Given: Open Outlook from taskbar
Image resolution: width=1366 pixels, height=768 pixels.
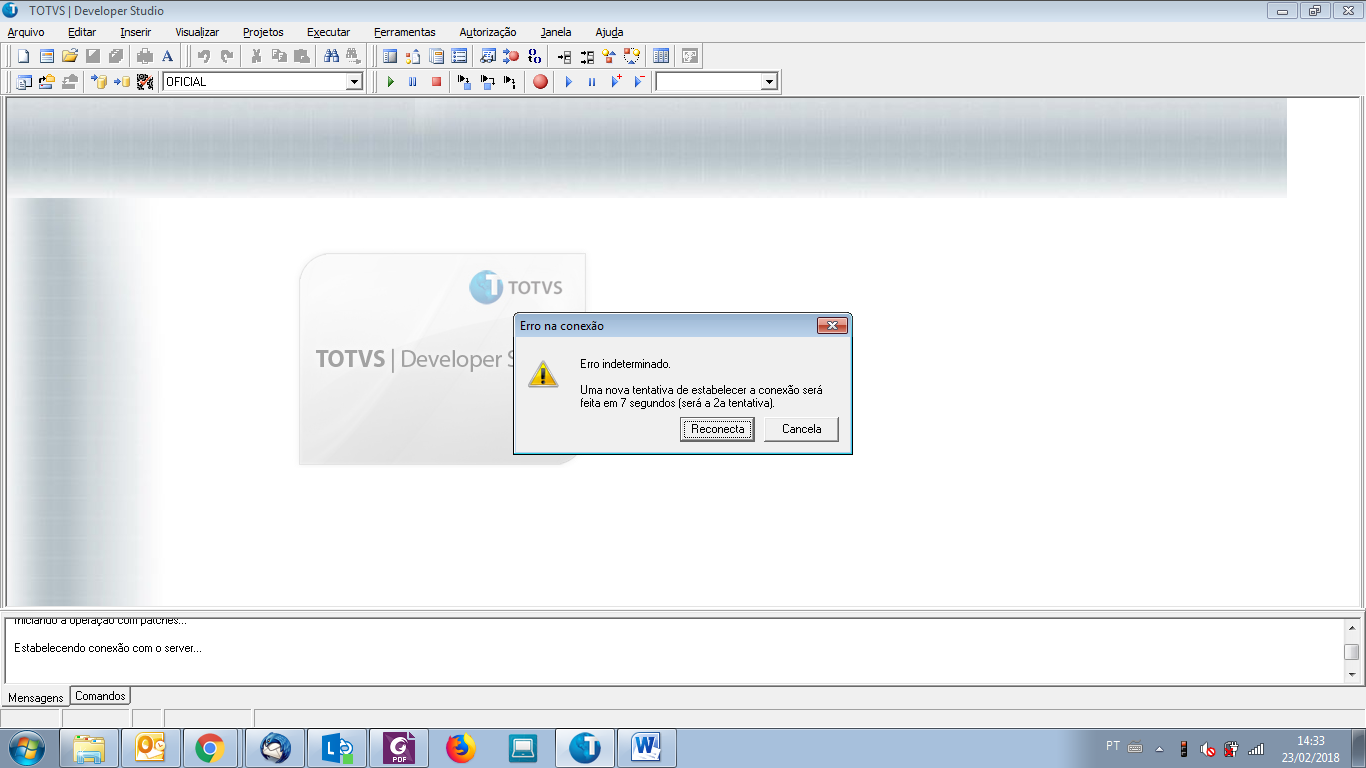Looking at the screenshot, I should click(151, 748).
